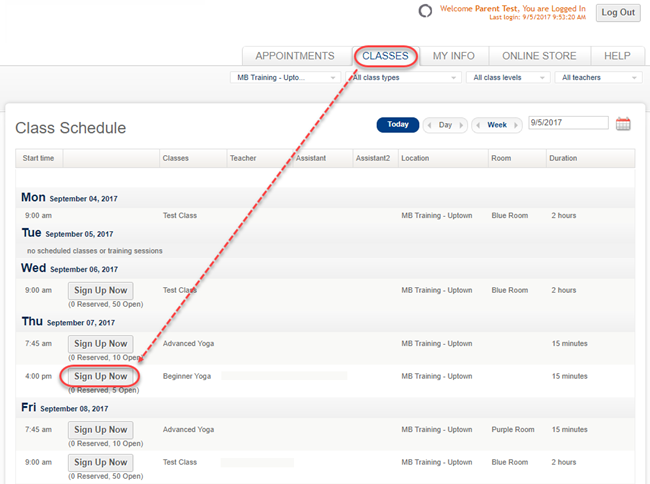Go to next week using Week right arrow
Viewport: 650px width, 484px height.
(517, 125)
